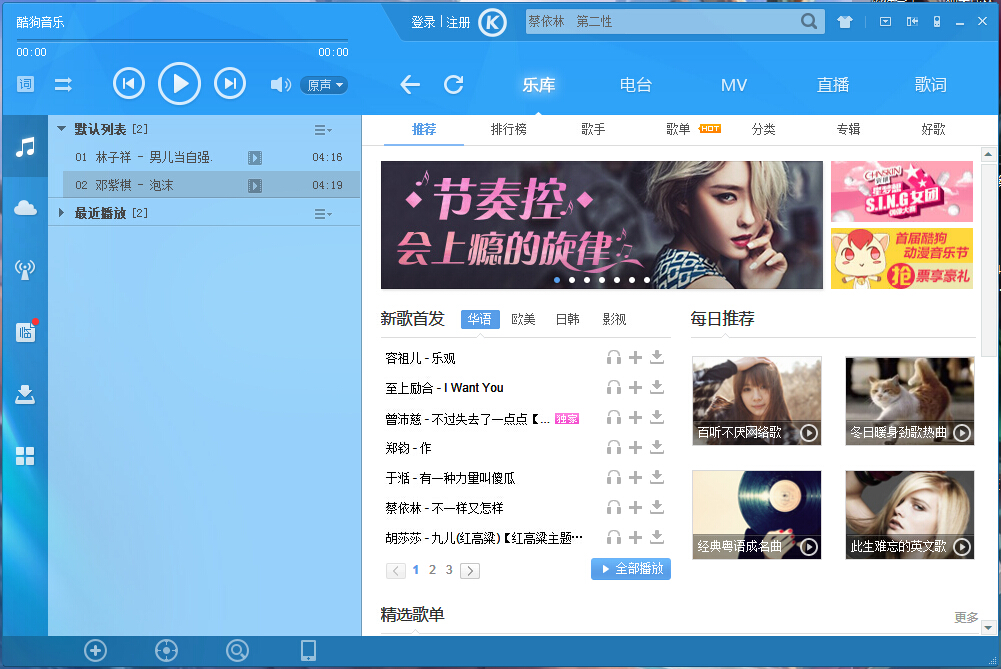Open the cloud music sidebar icon
This screenshot has width=1001, height=669.
tap(26, 208)
